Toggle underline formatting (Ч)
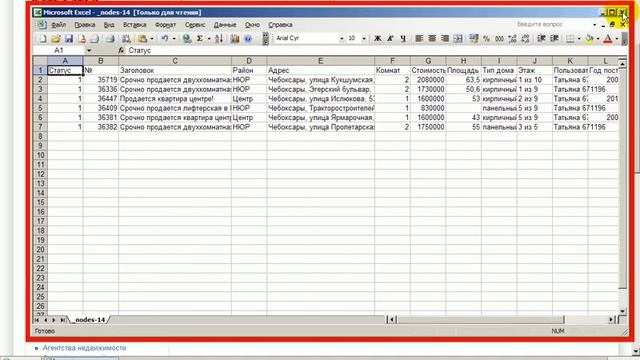 (x=403, y=39)
